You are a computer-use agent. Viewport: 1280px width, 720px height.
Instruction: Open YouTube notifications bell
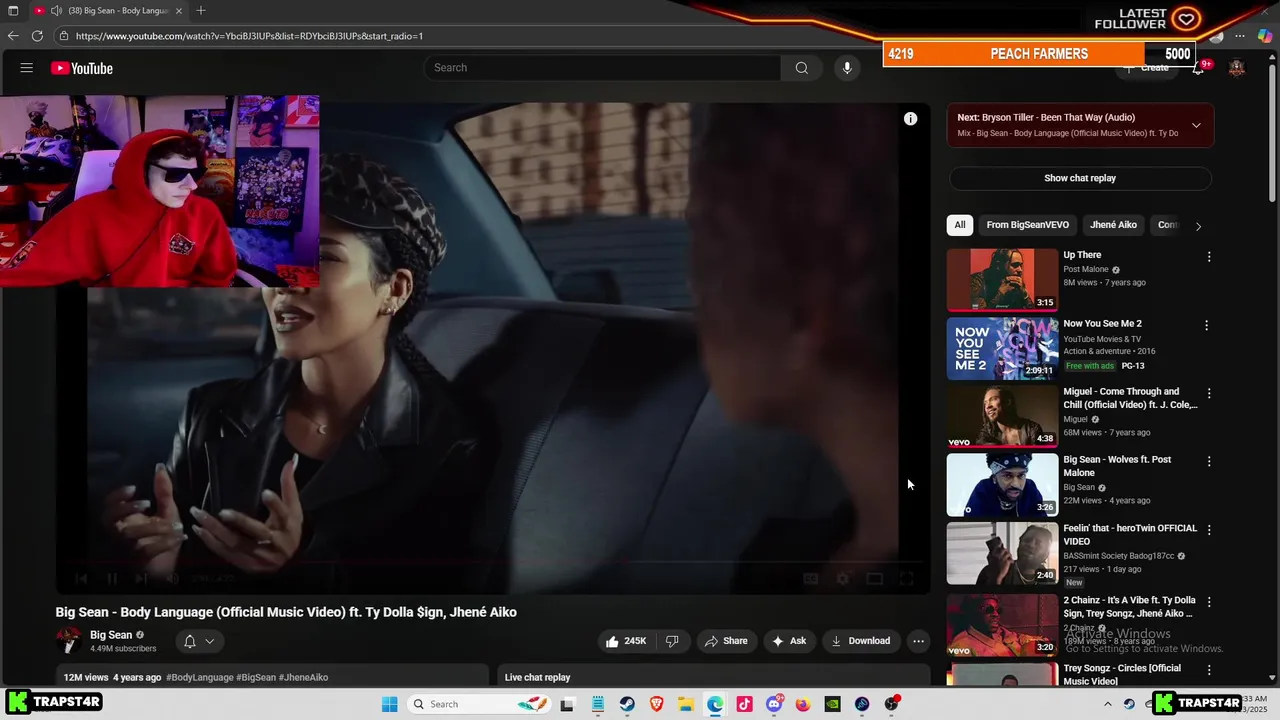[x=1199, y=68]
